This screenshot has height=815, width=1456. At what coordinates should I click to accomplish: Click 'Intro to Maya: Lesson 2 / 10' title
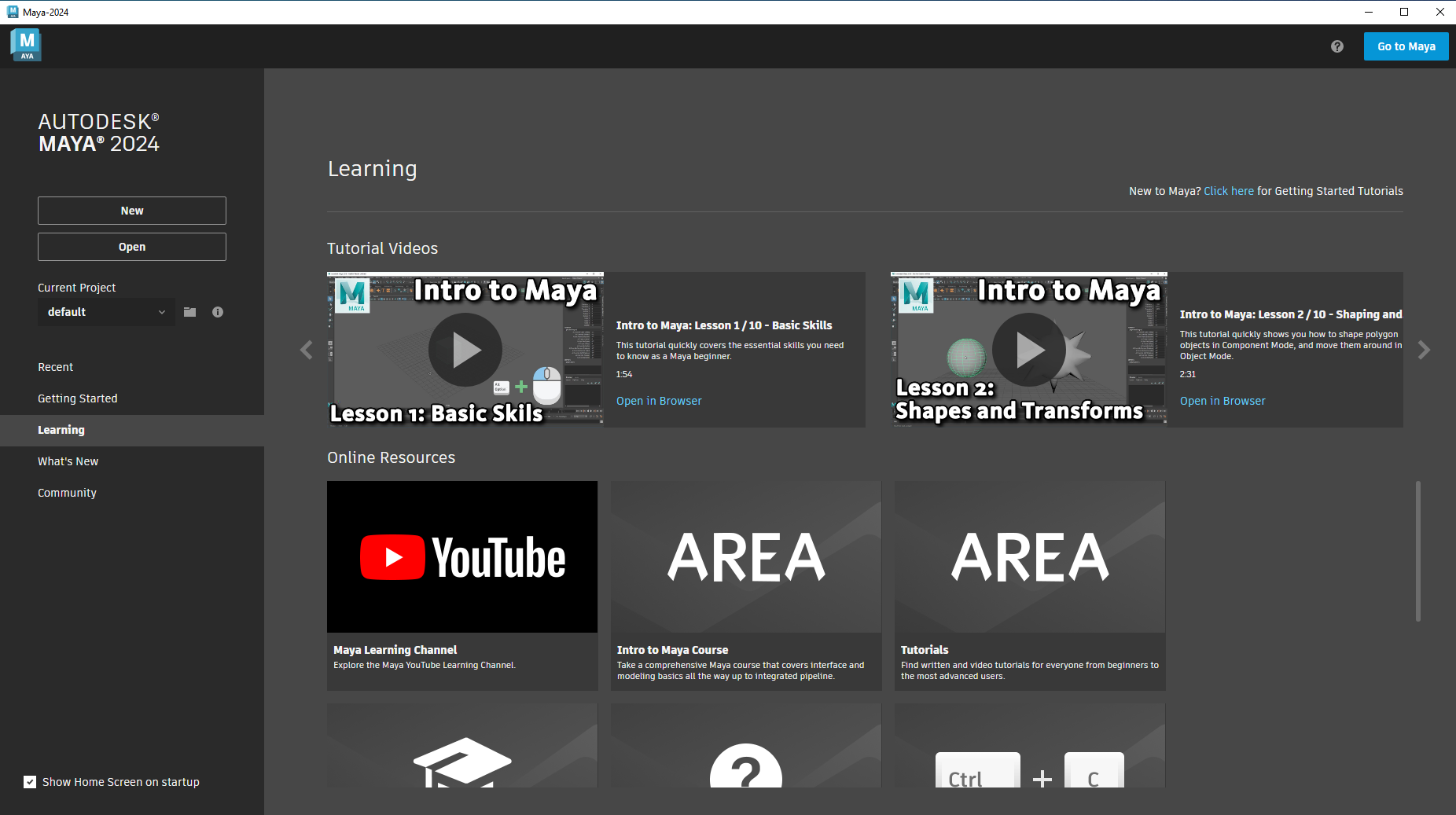click(1291, 314)
